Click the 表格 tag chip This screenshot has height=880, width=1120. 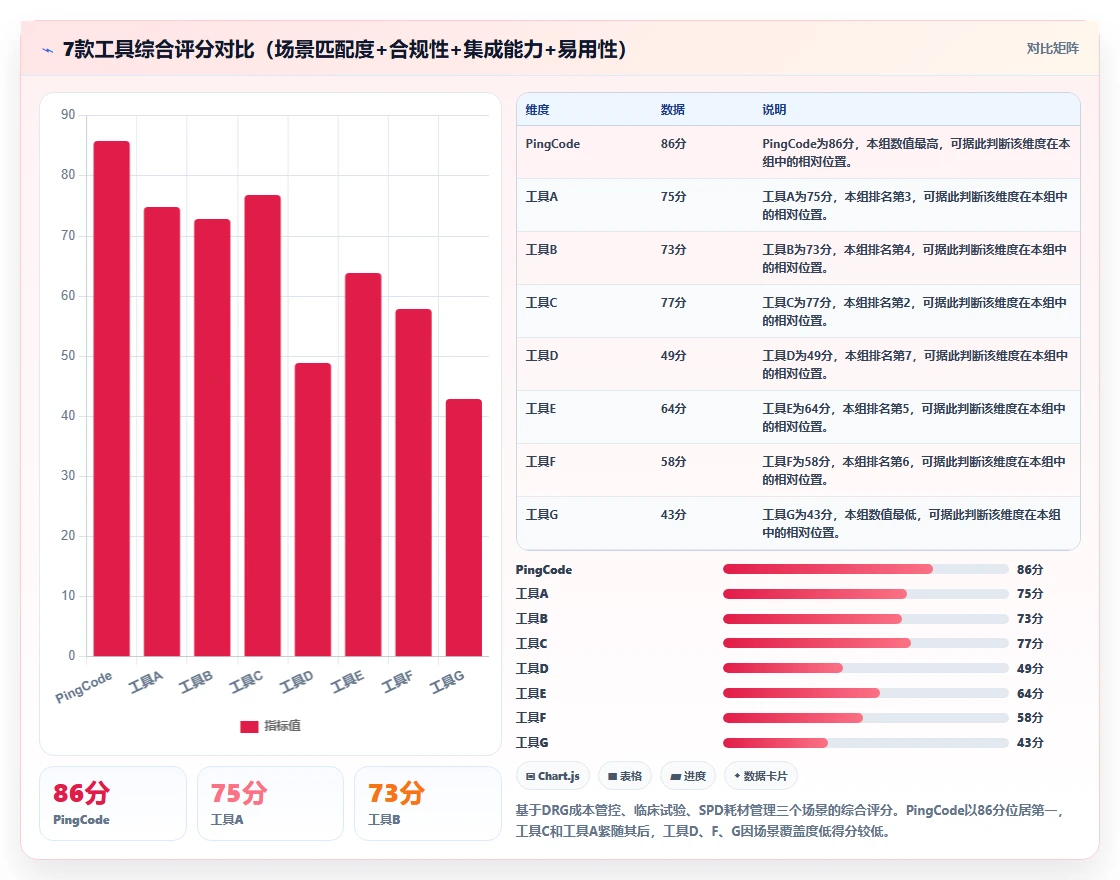point(625,776)
